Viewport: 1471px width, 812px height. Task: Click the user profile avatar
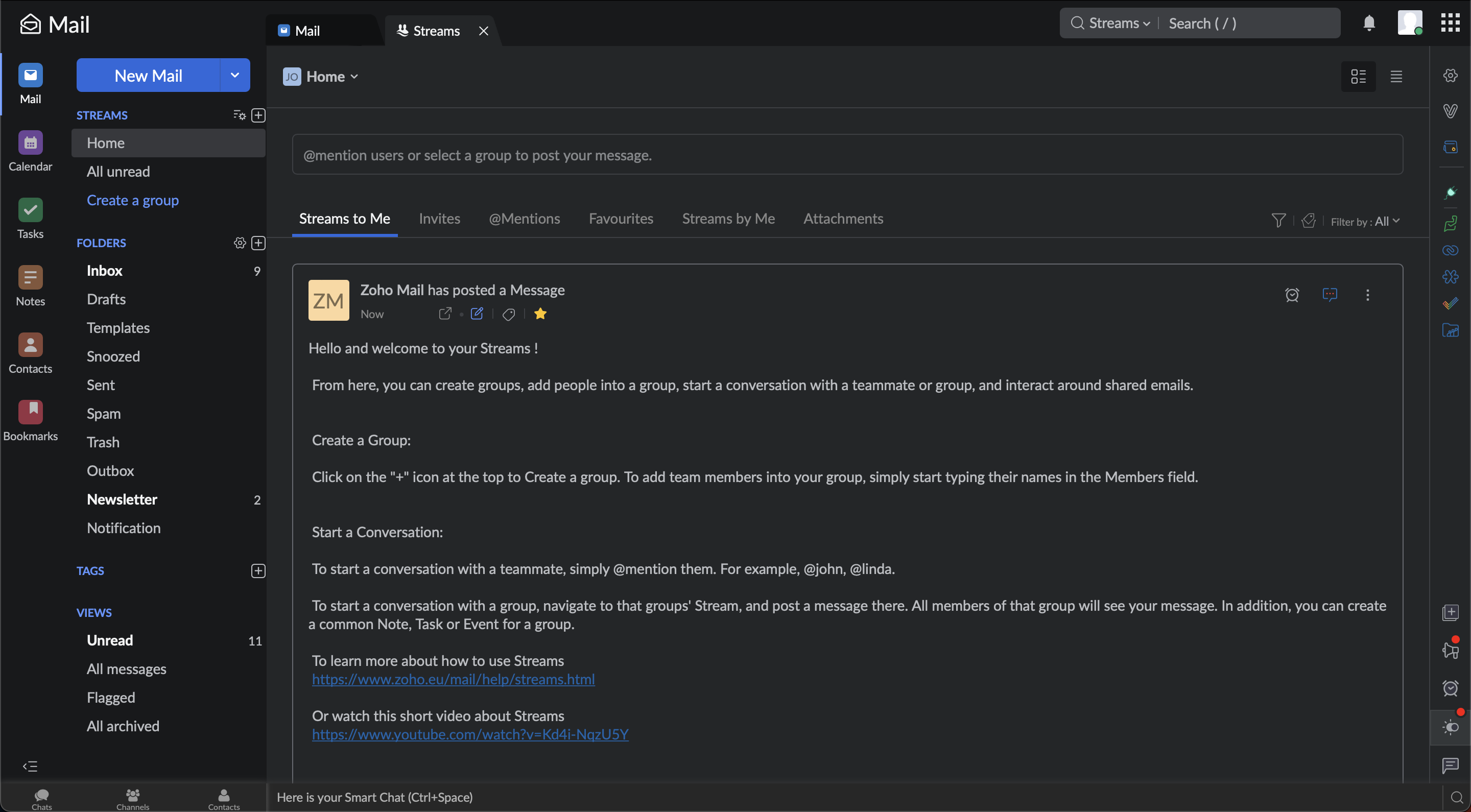1409,23
